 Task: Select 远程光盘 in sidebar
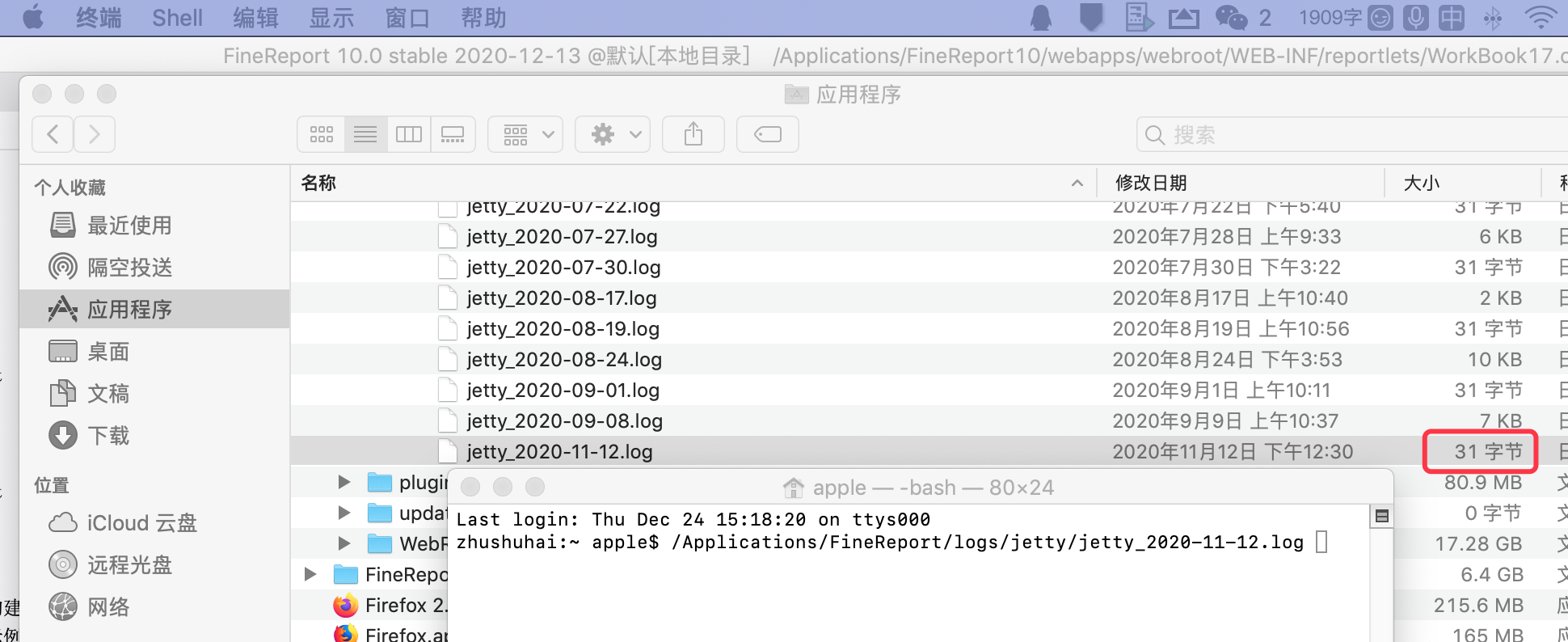pos(154,565)
